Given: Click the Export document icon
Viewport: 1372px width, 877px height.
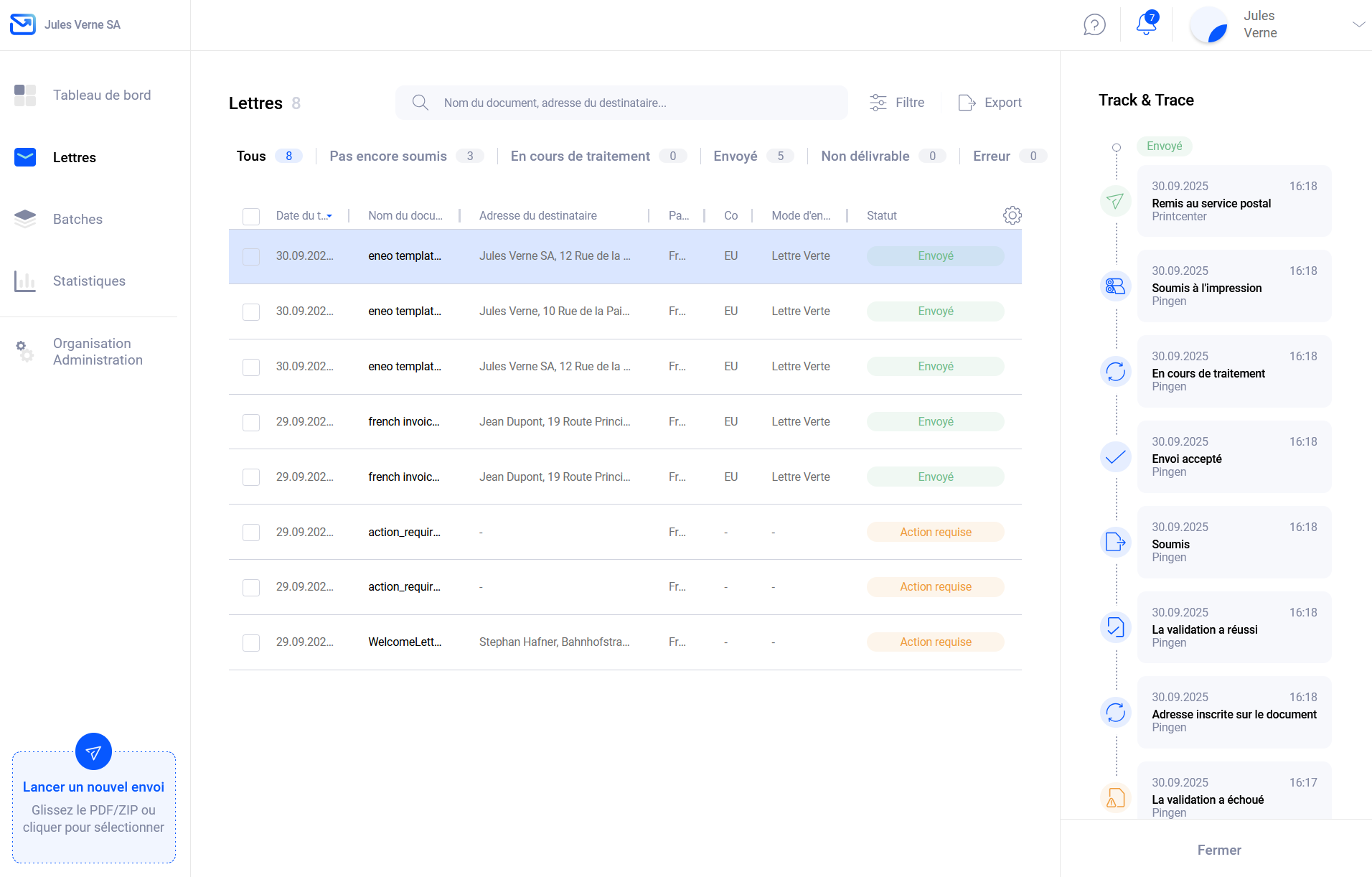Looking at the screenshot, I should pyautogui.click(x=967, y=103).
